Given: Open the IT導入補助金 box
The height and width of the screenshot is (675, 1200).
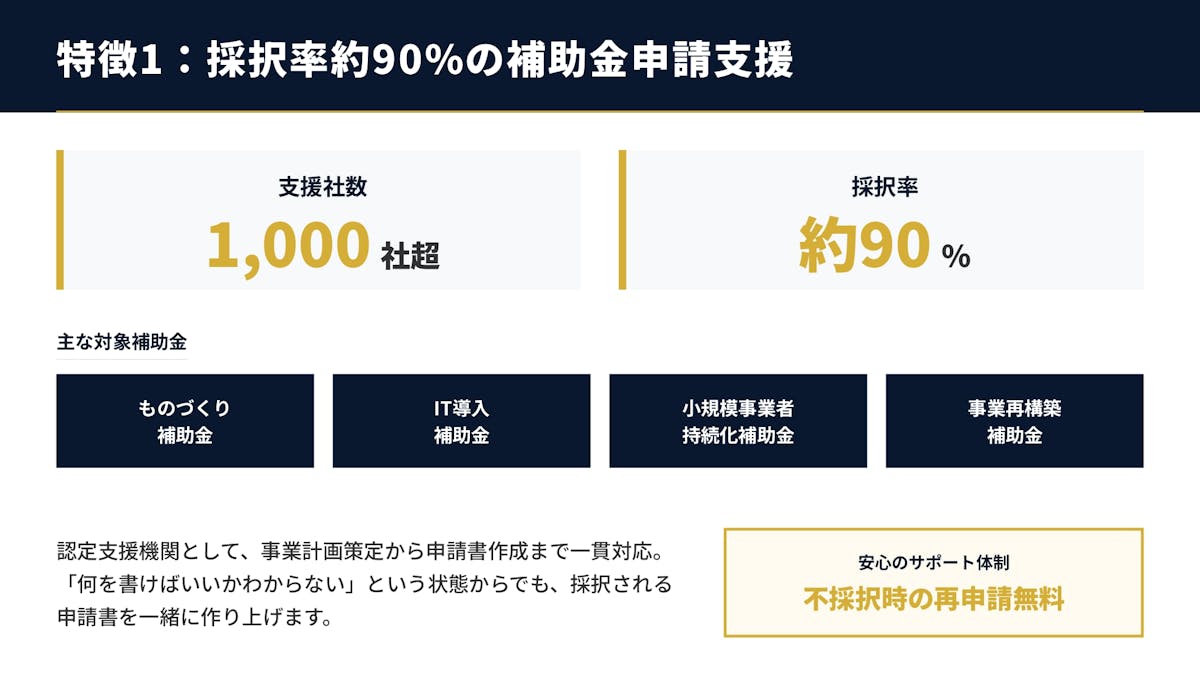Looking at the screenshot, I should [461, 421].
